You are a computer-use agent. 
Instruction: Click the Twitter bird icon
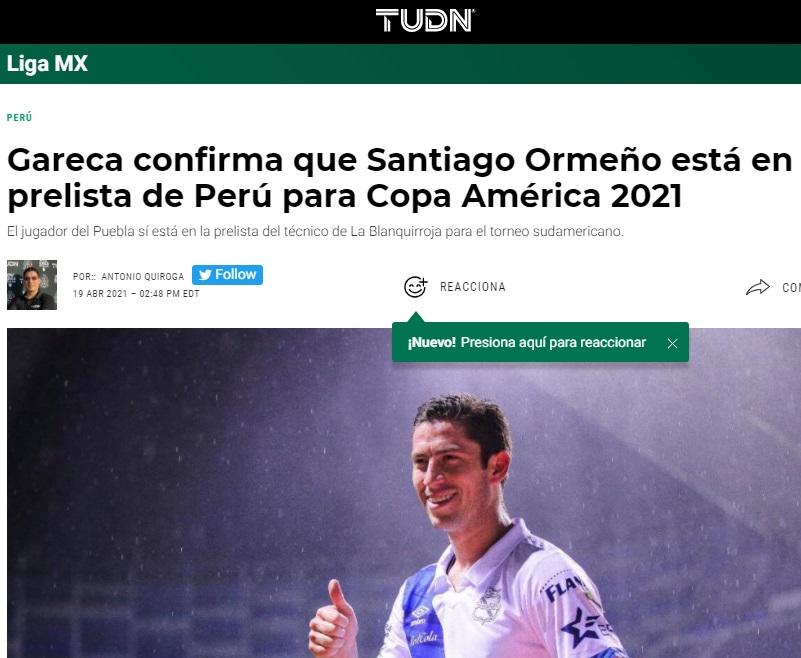205,275
